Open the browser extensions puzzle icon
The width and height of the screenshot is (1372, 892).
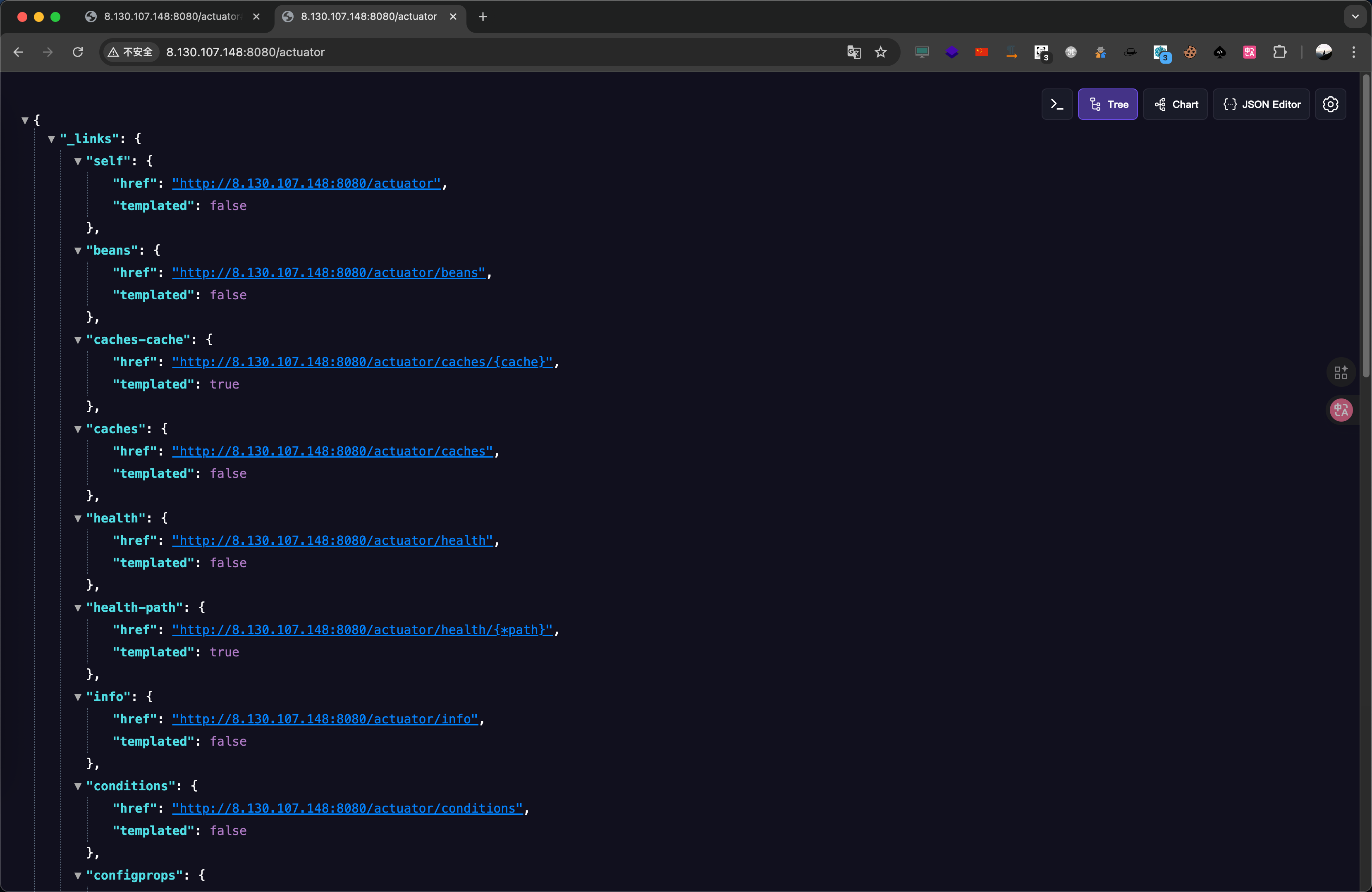pyautogui.click(x=1279, y=52)
